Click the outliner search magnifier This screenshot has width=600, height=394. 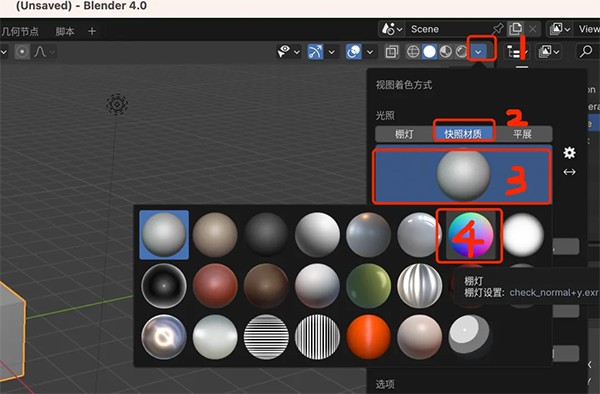[585, 52]
